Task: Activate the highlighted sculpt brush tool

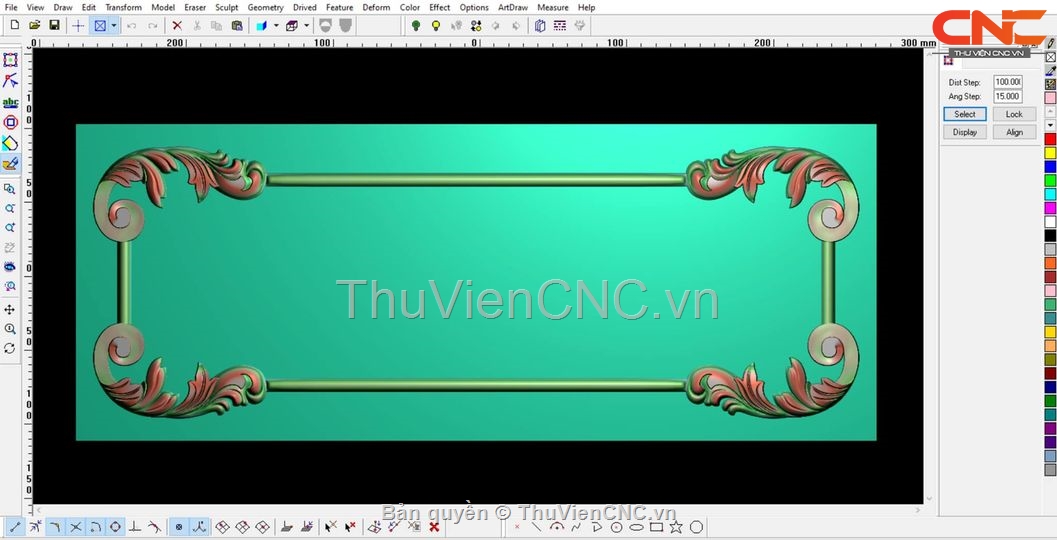Action: (x=10, y=164)
